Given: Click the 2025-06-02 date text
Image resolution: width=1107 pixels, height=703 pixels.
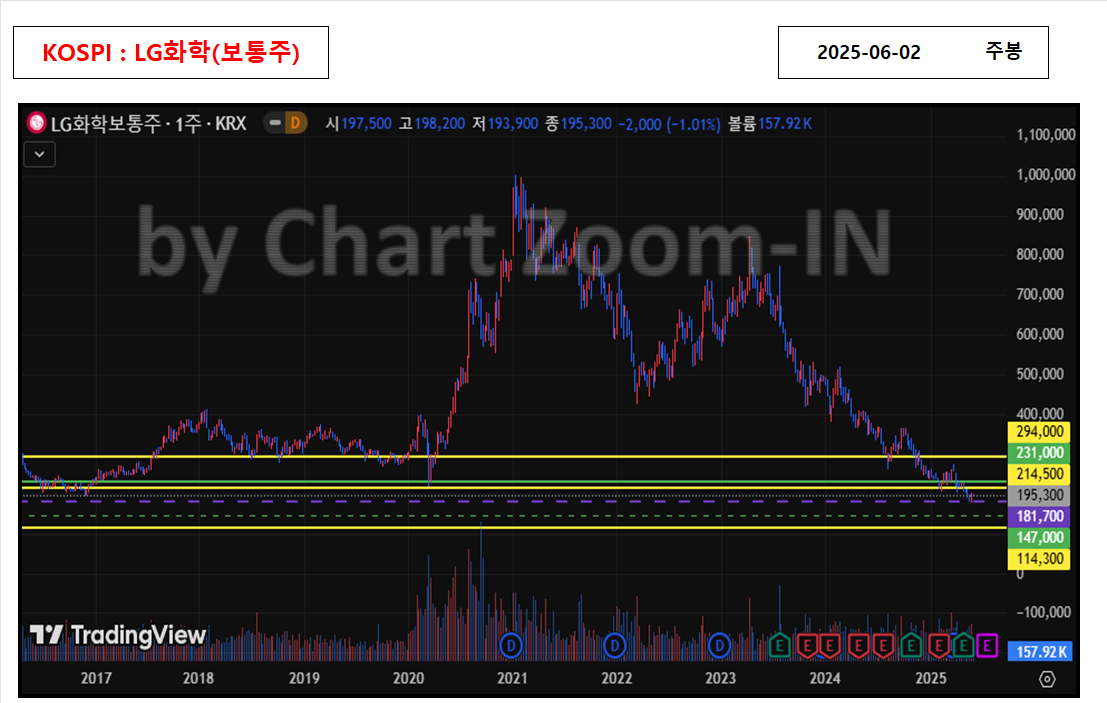Looking at the screenshot, I should (868, 53).
